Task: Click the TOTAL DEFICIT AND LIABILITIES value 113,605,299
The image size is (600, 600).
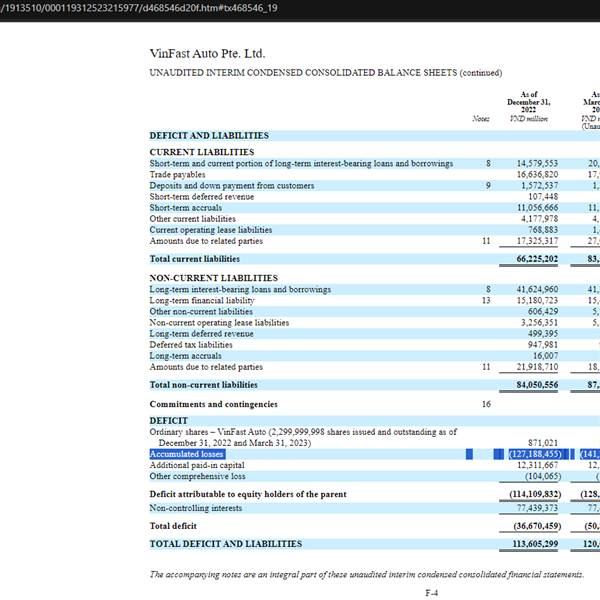Action: pyautogui.click(x=535, y=544)
